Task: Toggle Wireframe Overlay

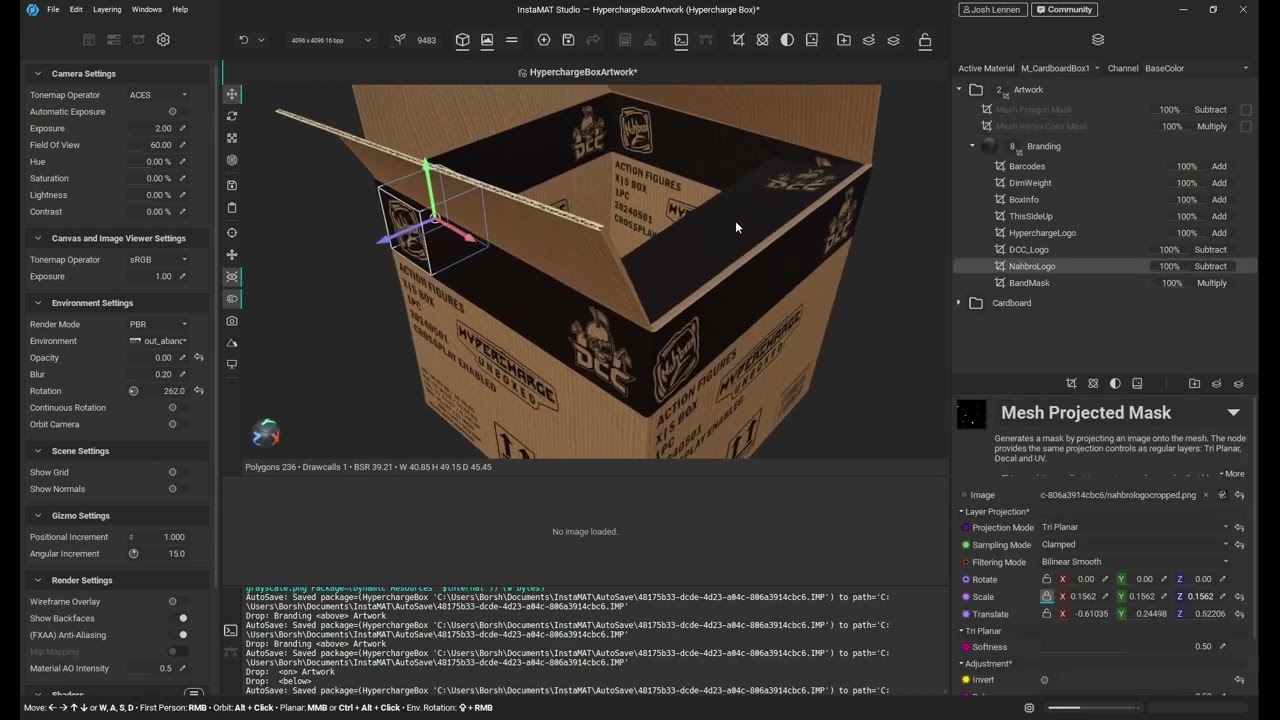Action: pyautogui.click(x=173, y=602)
